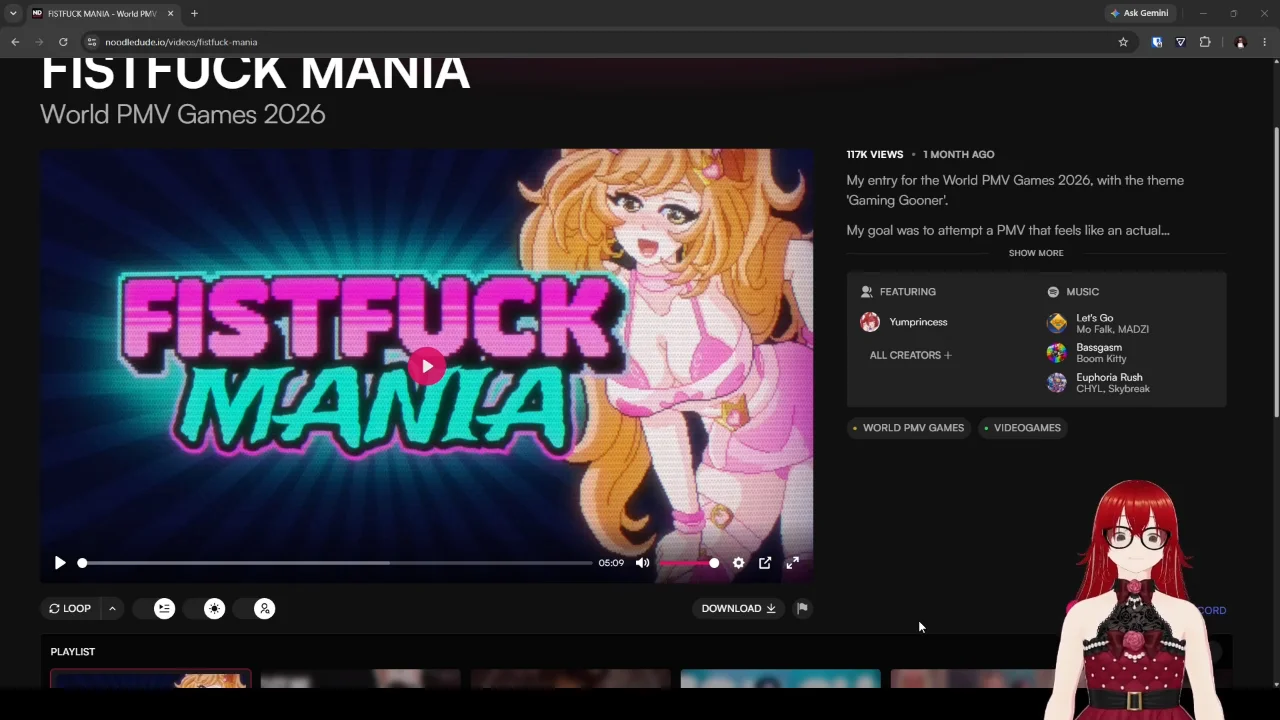The width and height of the screenshot is (1280, 720).
Task: Bookmark this page with the star icon
Action: point(1123,42)
